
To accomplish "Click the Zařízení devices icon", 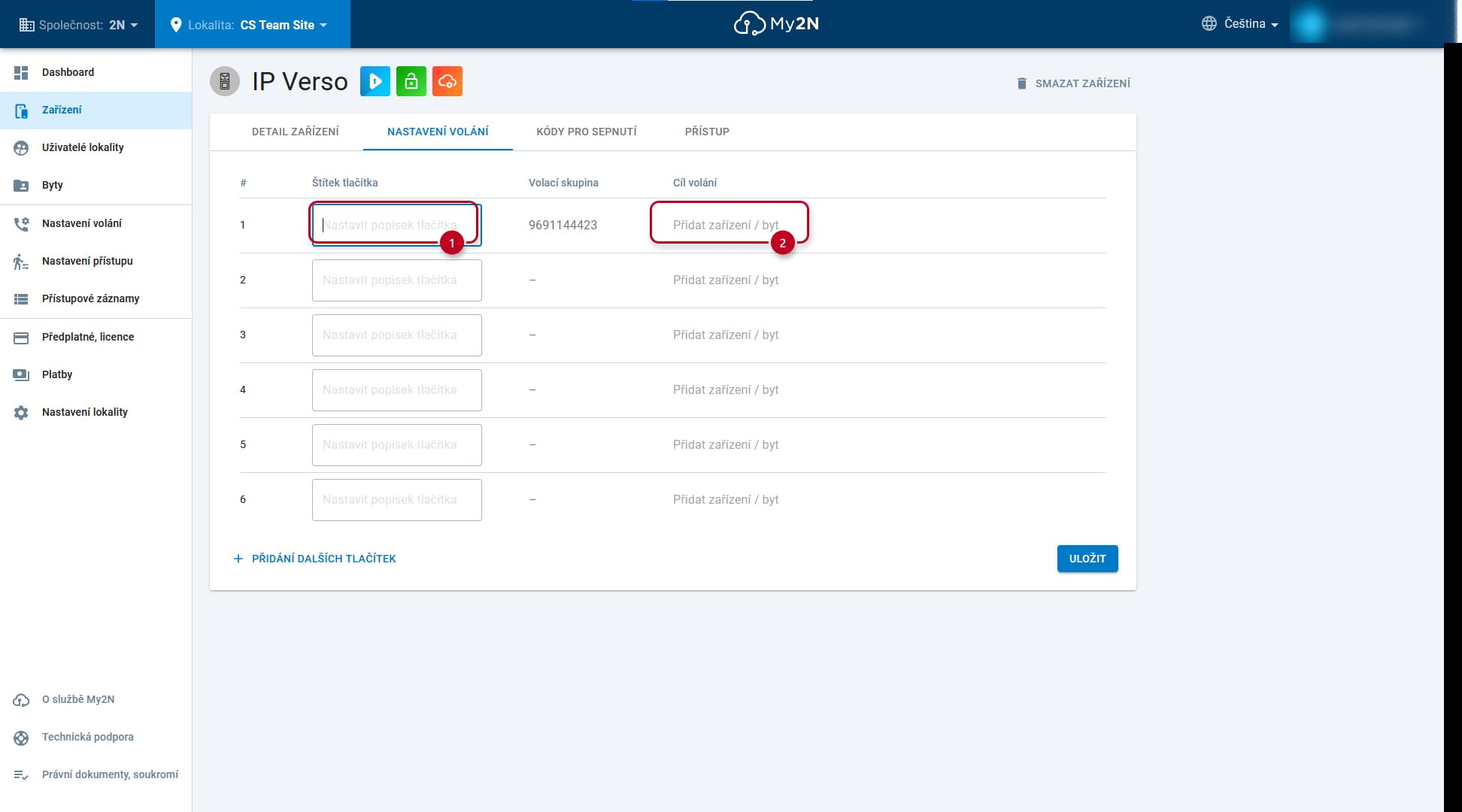I will 21,111.
